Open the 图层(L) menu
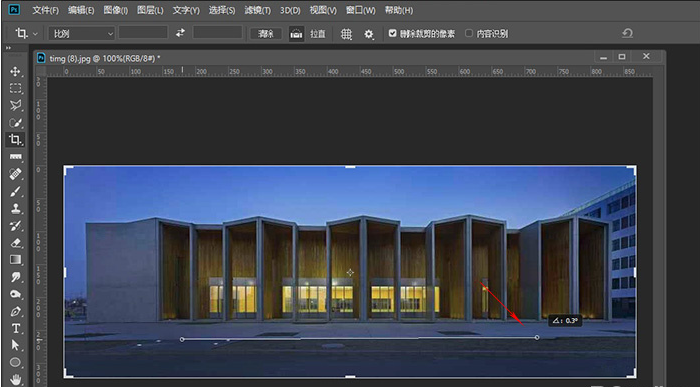This screenshot has height=387, width=700. (x=150, y=10)
